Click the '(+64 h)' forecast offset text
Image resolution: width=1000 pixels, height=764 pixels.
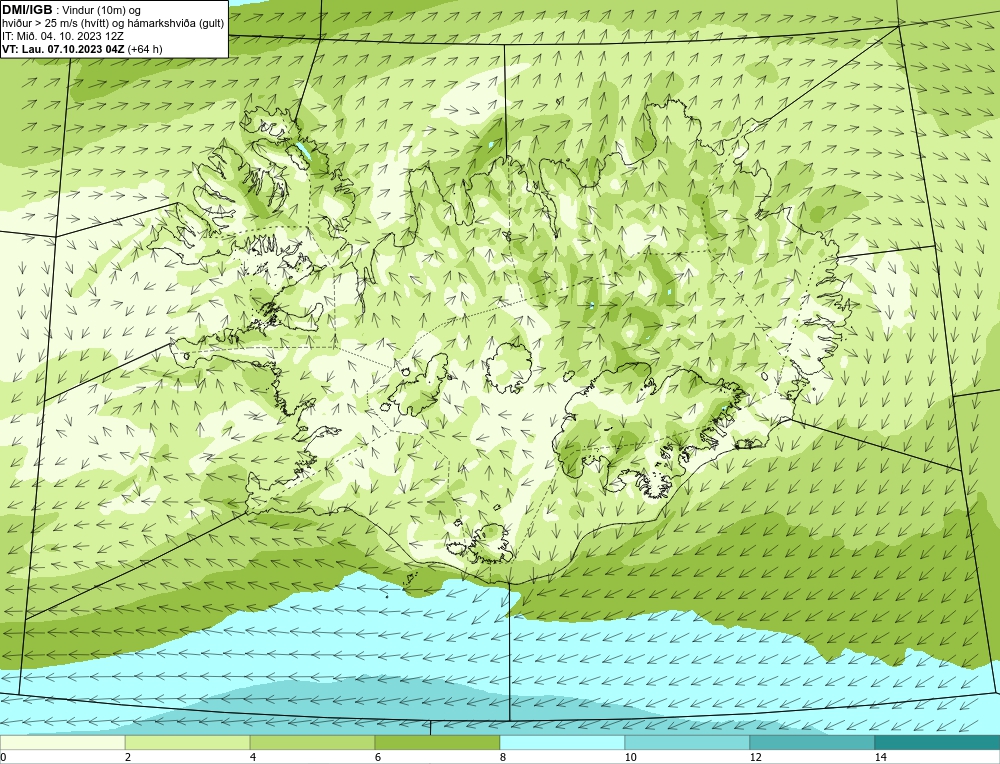(145, 48)
